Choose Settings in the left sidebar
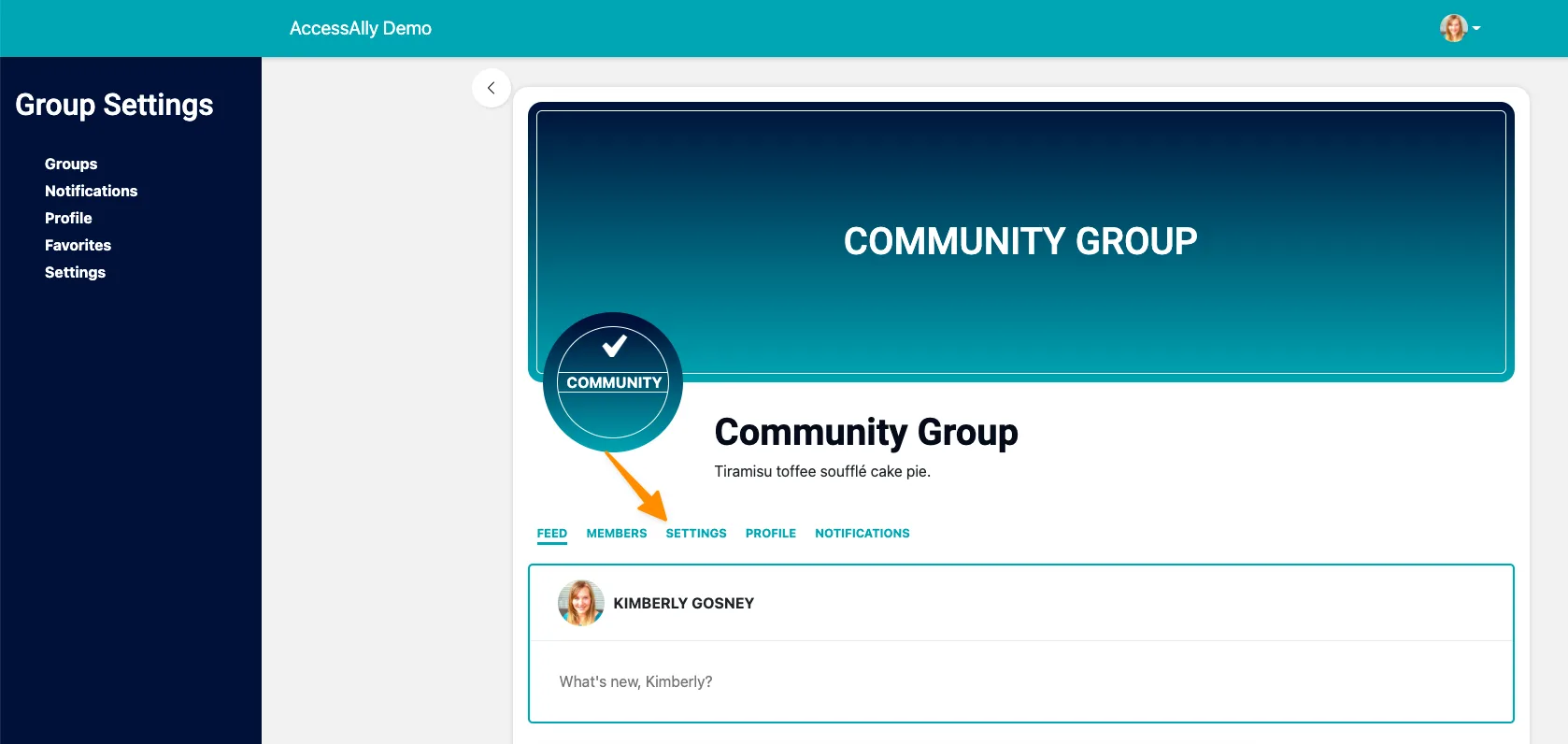Image resolution: width=1568 pixels, height=744 pixels. click(75, 272)
